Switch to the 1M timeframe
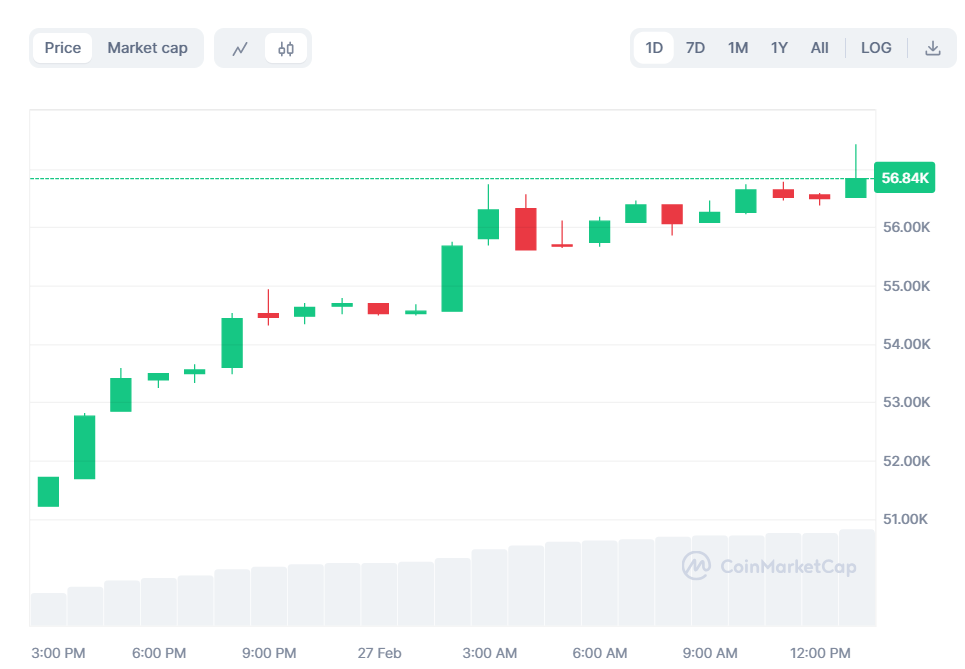Viewport: 965px width, 669px height. click(x=737, y=47)
